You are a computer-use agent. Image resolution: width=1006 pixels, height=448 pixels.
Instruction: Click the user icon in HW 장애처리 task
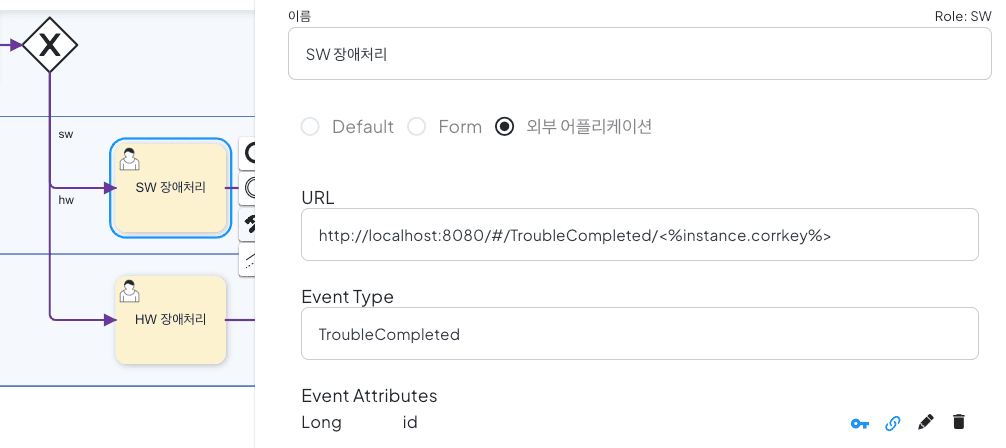click(x=130, y=291)
